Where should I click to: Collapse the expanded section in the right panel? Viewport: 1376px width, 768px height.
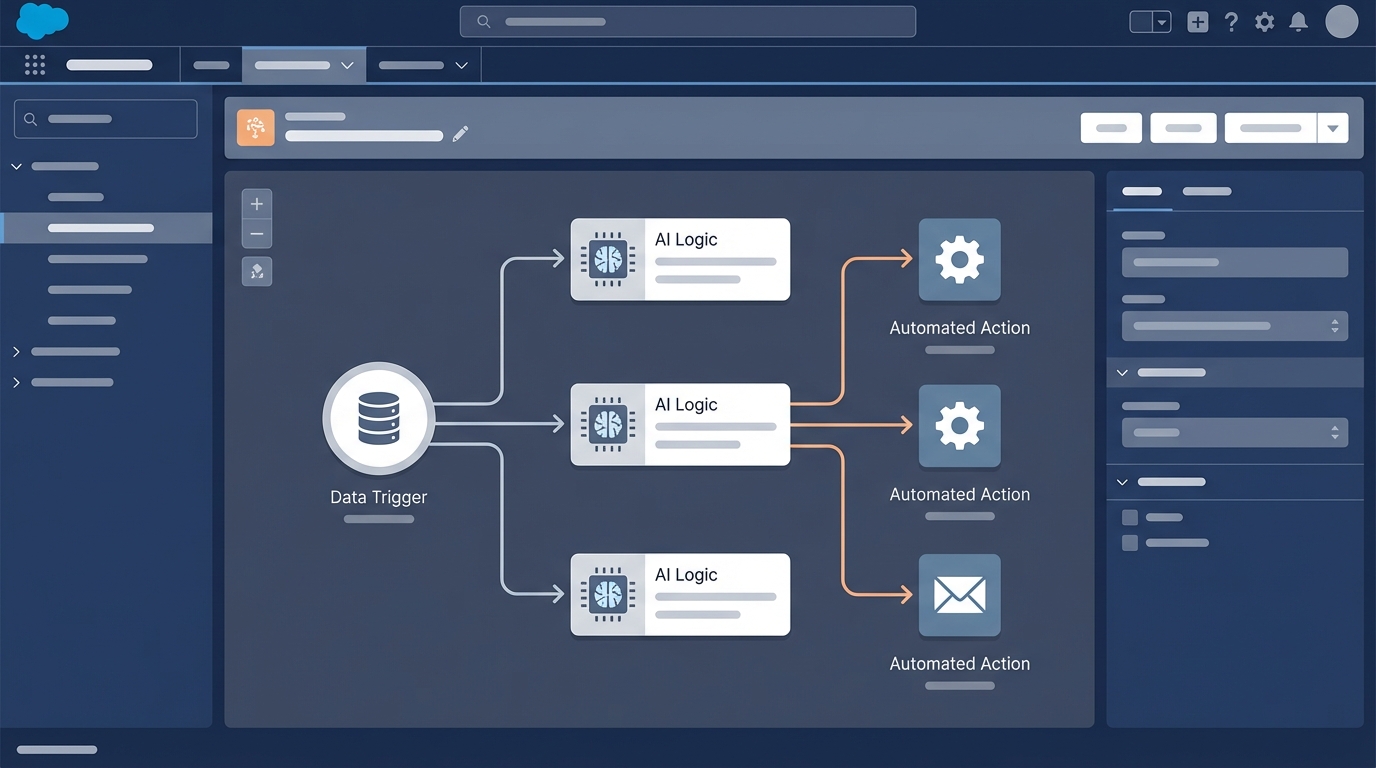[x=1122, y=372]
